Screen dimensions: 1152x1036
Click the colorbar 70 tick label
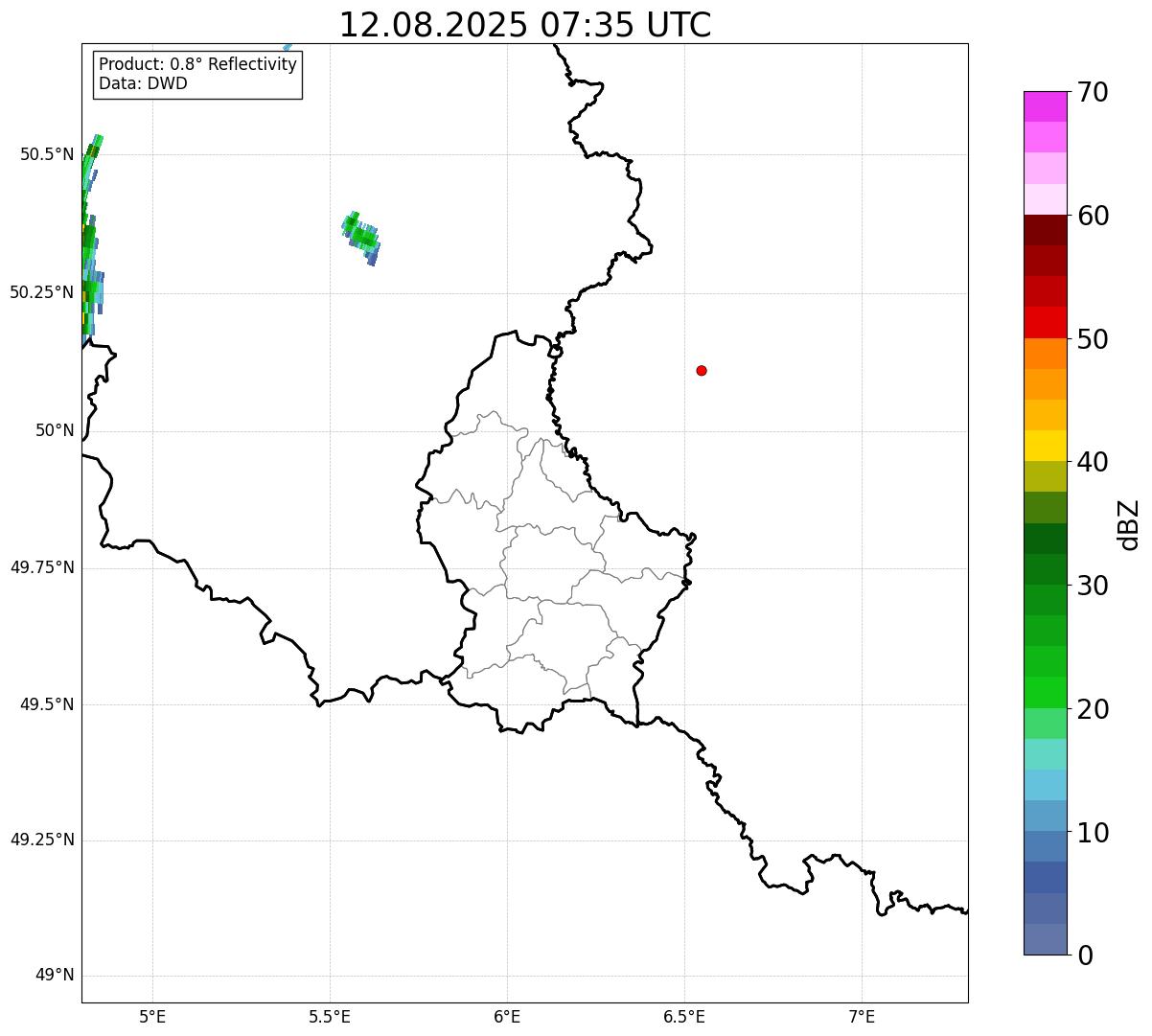click(x=1093, y=92)
